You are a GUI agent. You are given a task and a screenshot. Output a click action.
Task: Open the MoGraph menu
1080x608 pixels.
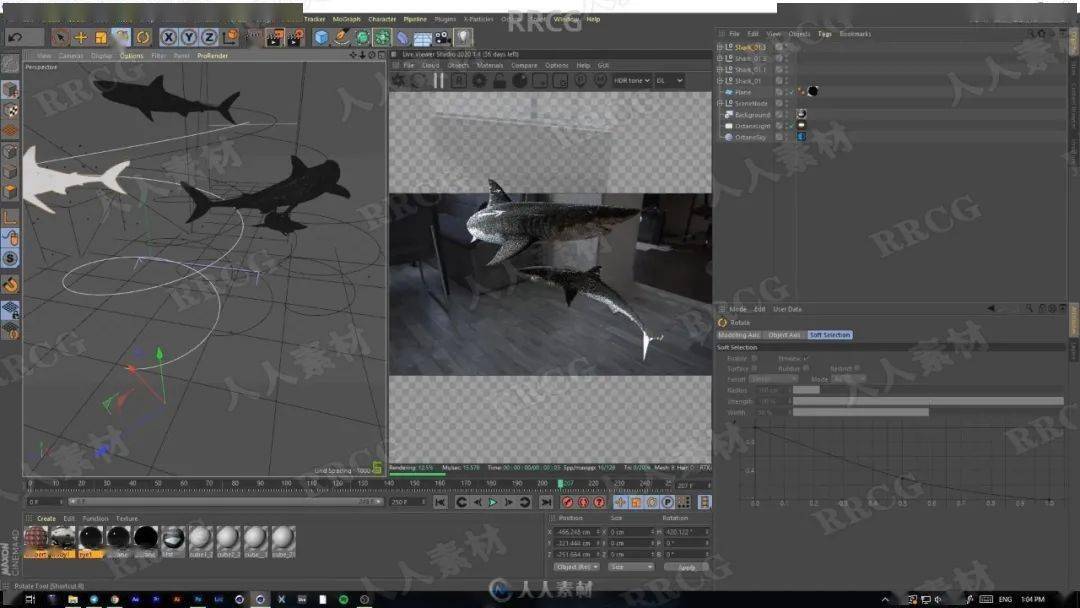pos(346,19)
